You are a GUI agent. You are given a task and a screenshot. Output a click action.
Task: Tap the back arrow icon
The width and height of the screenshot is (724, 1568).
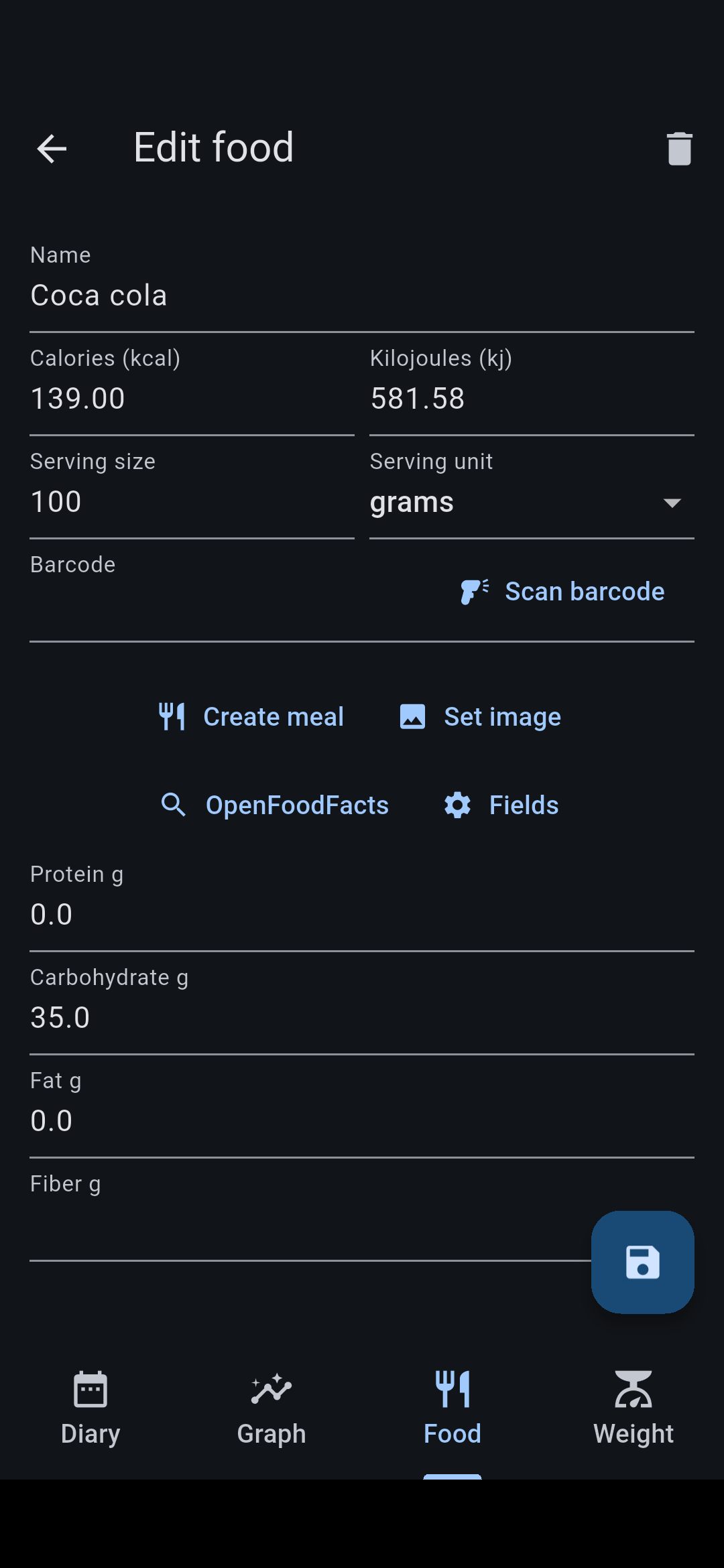(52, 148)
